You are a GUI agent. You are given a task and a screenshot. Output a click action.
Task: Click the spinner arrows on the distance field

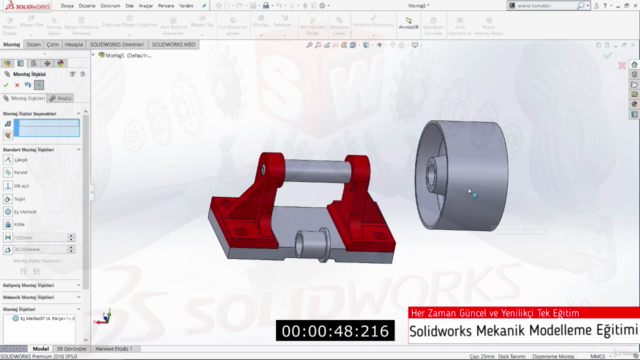[x=71, y=237]
